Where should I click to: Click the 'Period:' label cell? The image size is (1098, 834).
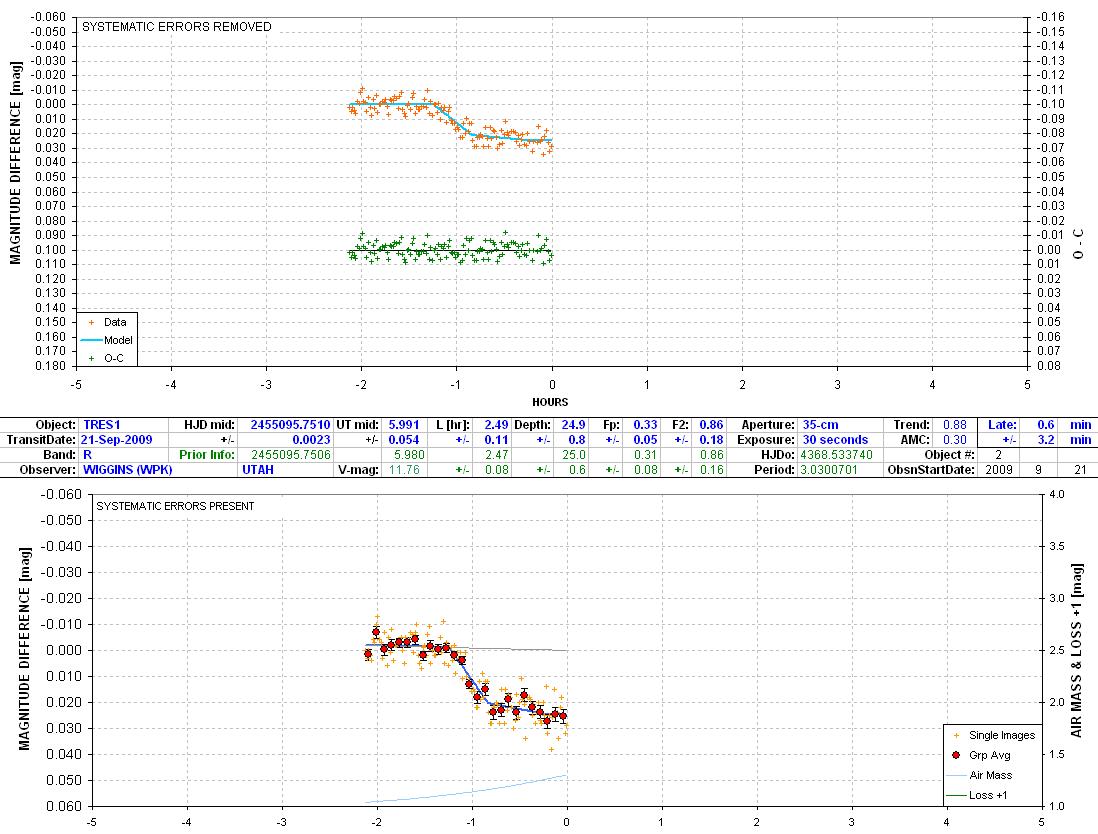coord(774,469)
